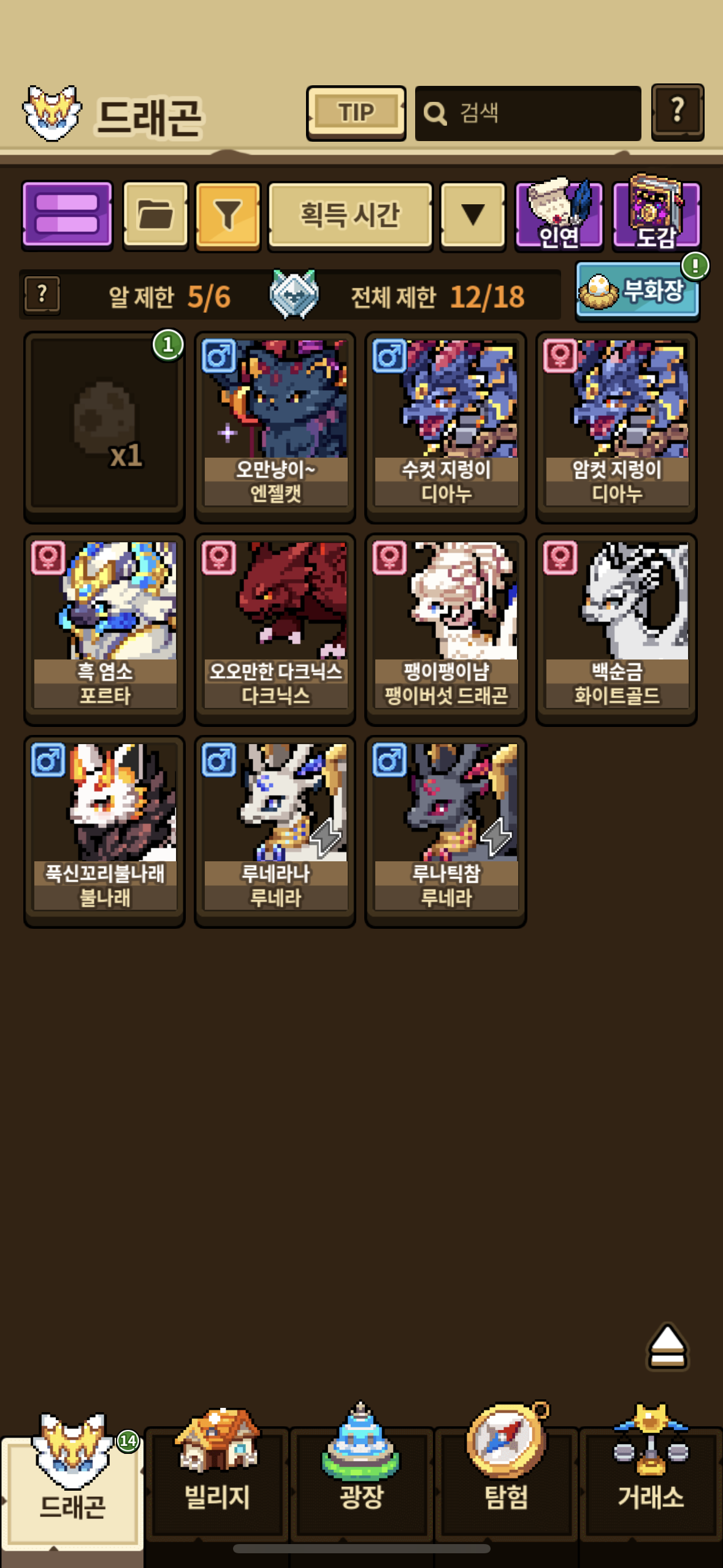Click the scroll-to-top eject arrow icon

[x=667, y=1345]
